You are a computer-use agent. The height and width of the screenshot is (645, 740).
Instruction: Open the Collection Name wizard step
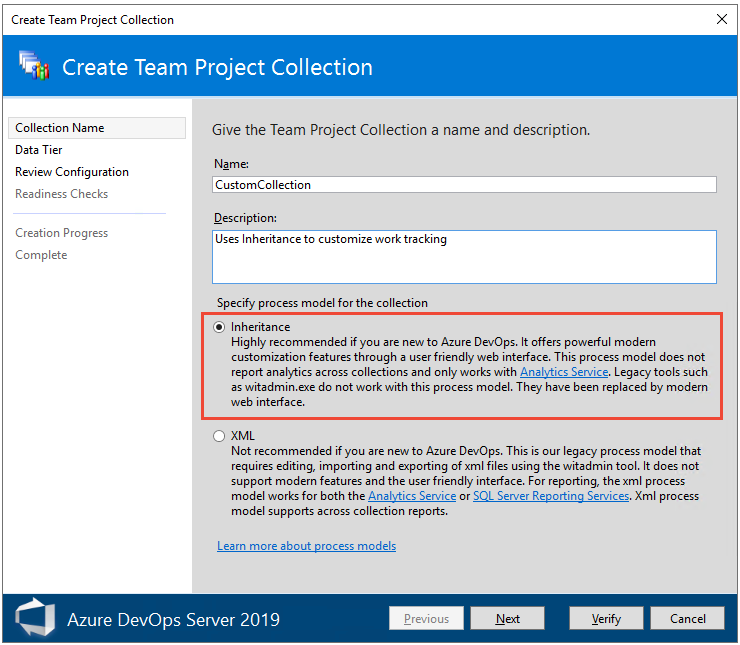click(97, 128)
